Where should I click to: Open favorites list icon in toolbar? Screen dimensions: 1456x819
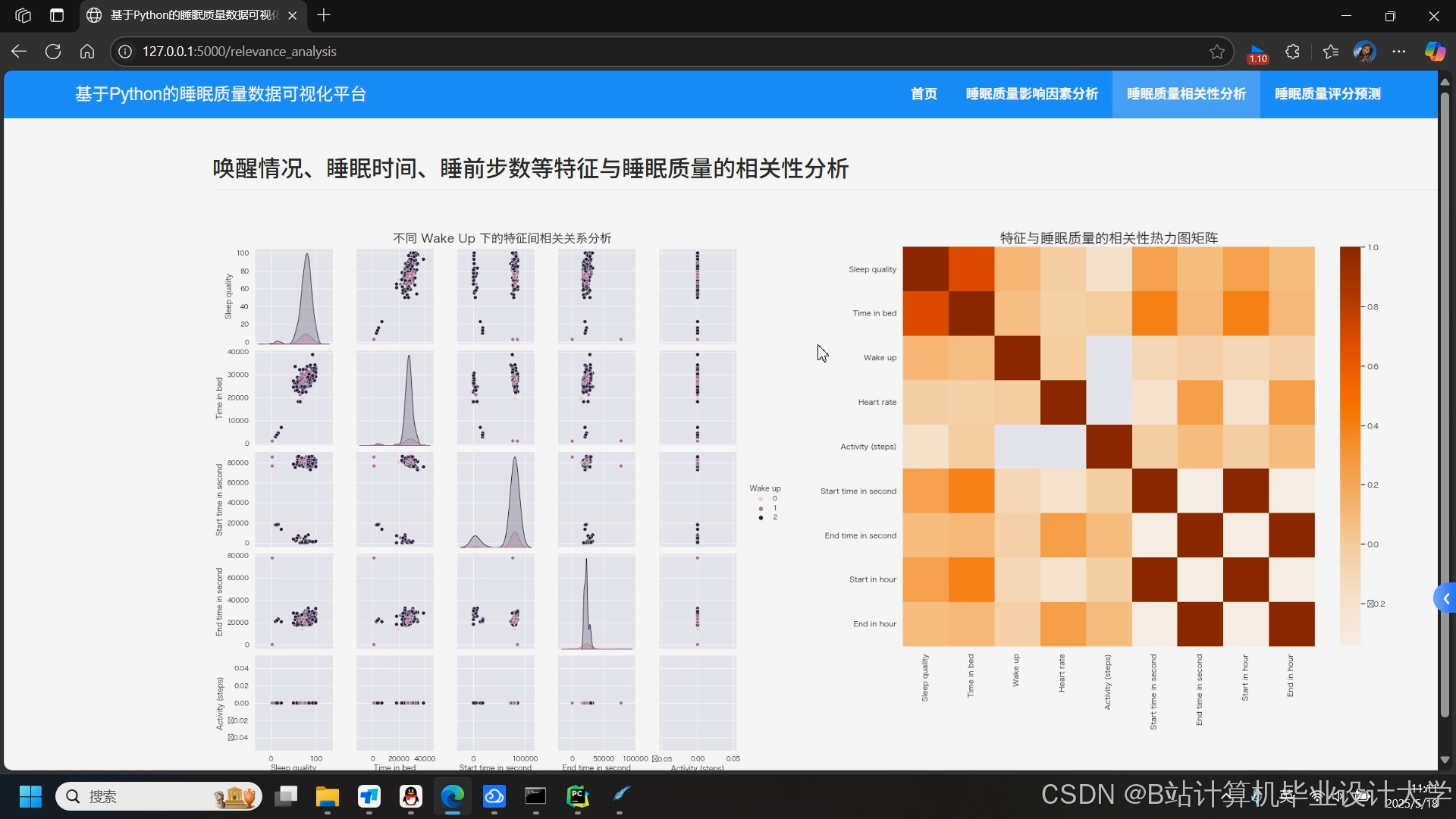1330,52
